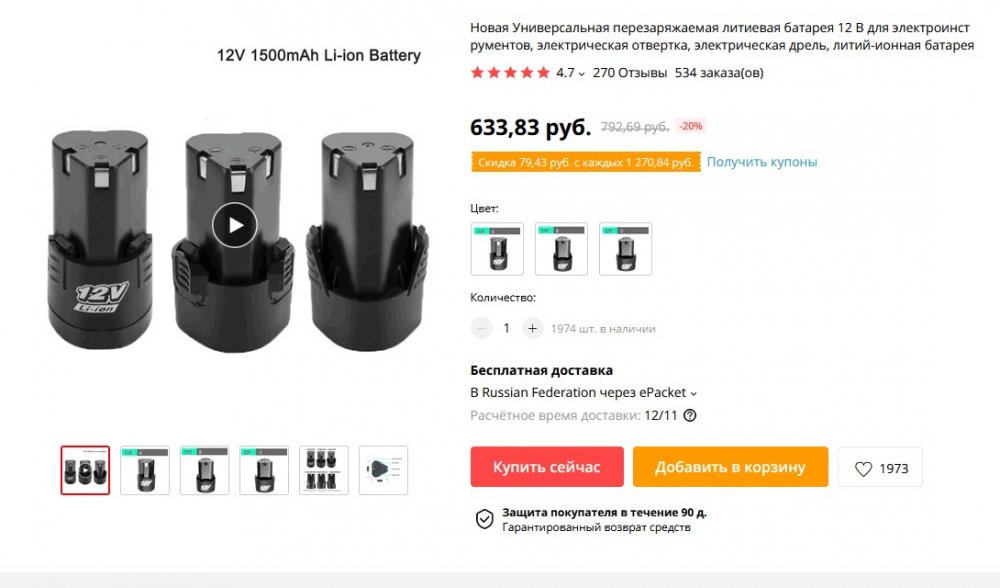Click the Добавить в корзину button
The height and width of the screenshot is (588, 1000).
point(730,467)
